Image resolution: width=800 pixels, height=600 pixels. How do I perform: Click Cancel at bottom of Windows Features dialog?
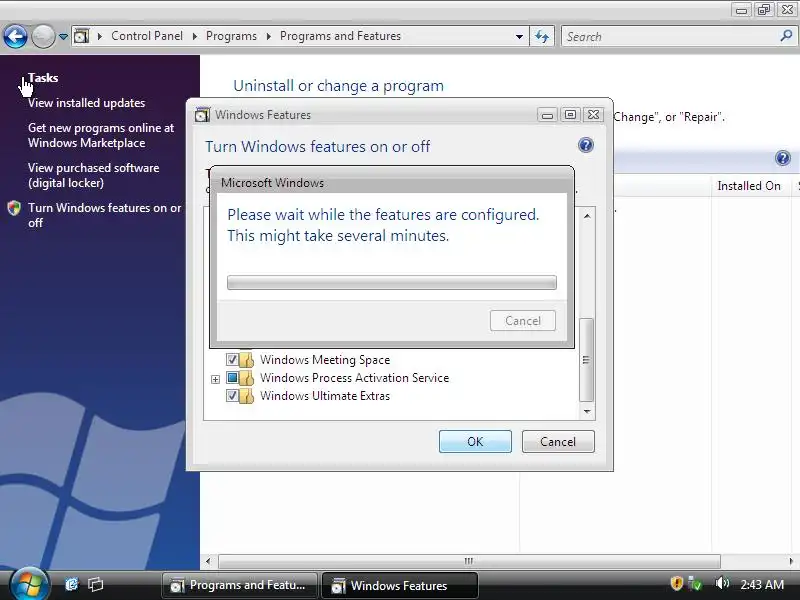pos(558,442)
